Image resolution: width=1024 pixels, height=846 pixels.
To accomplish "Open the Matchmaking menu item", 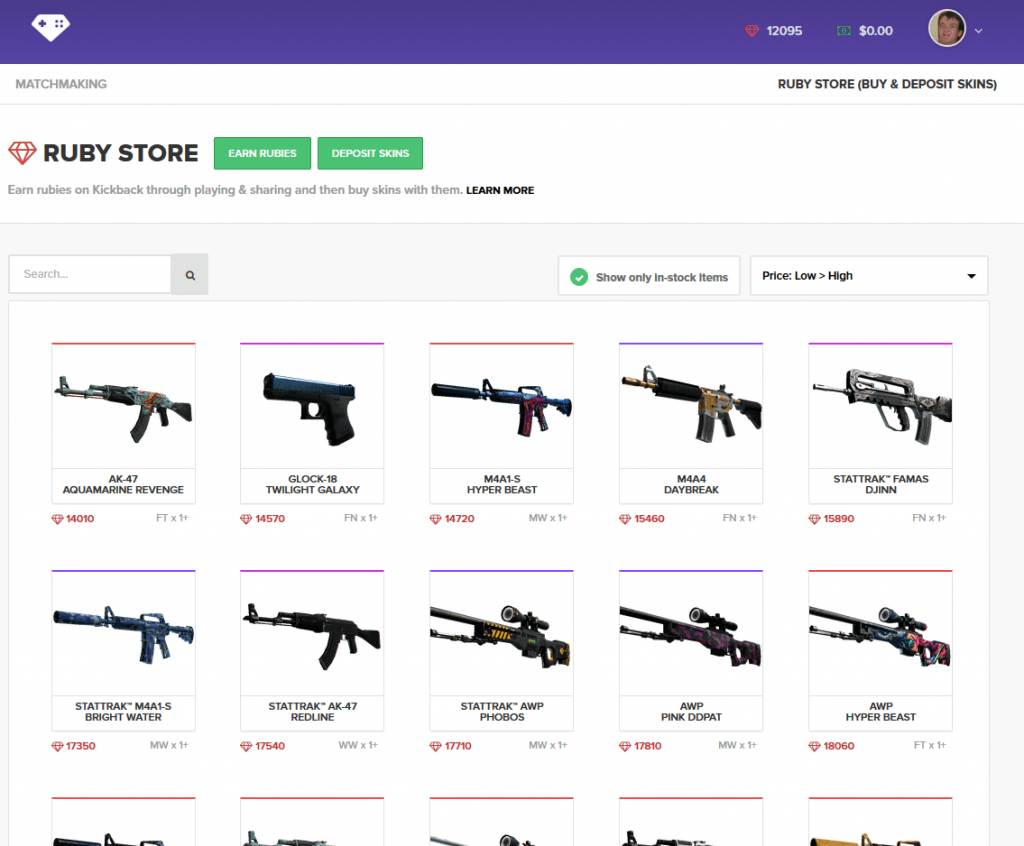I will pyautogui.click(x=61, y=84).
